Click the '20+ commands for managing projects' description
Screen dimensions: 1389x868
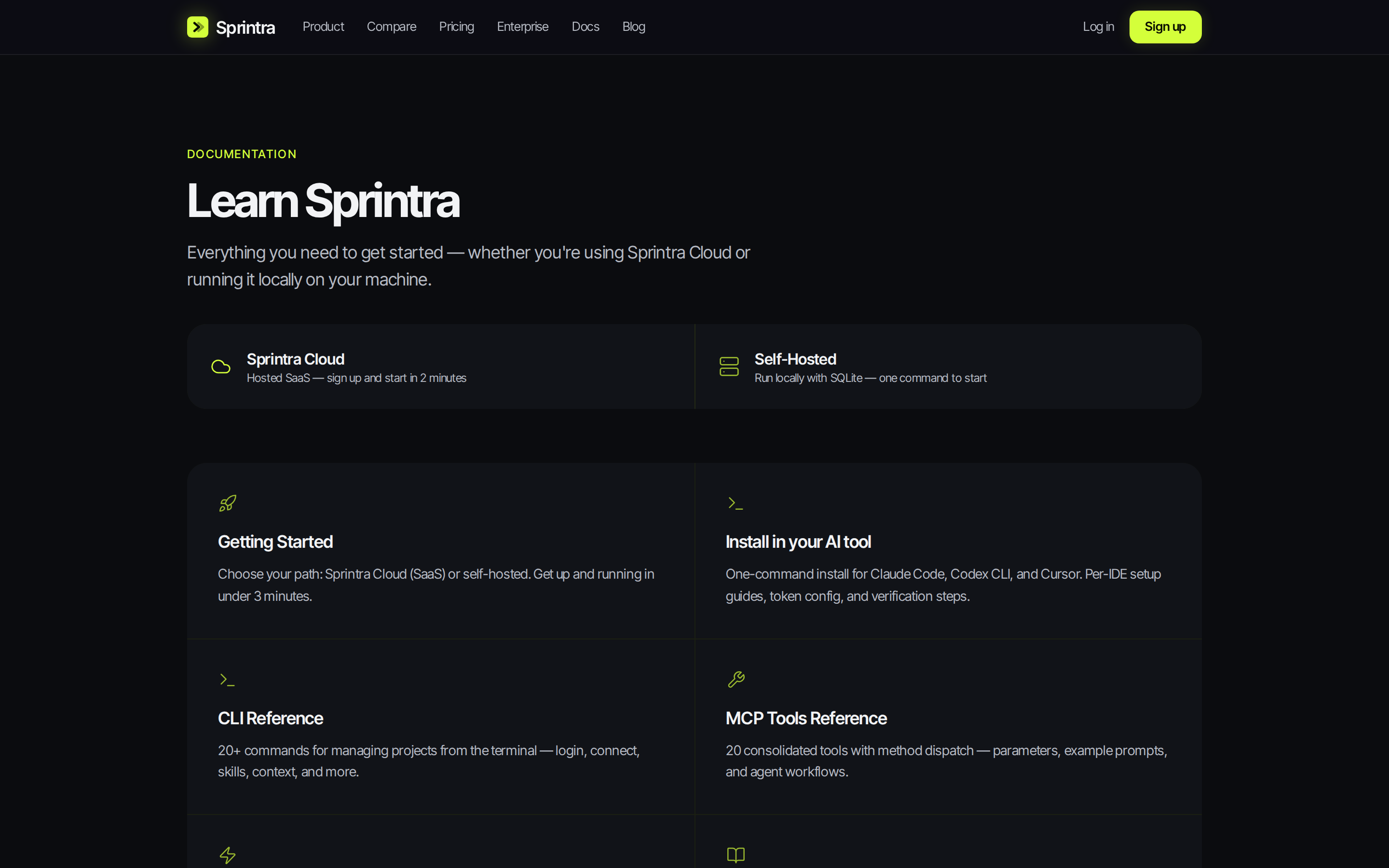tap(429, 761)
